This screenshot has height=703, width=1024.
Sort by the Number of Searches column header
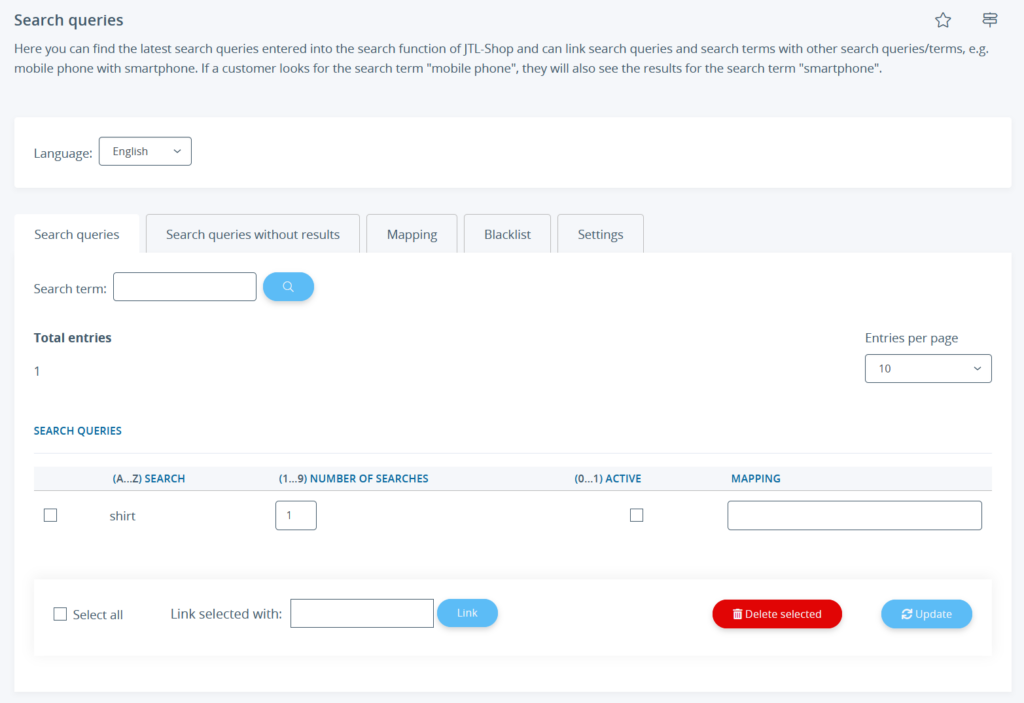click(x=353, y=478)
